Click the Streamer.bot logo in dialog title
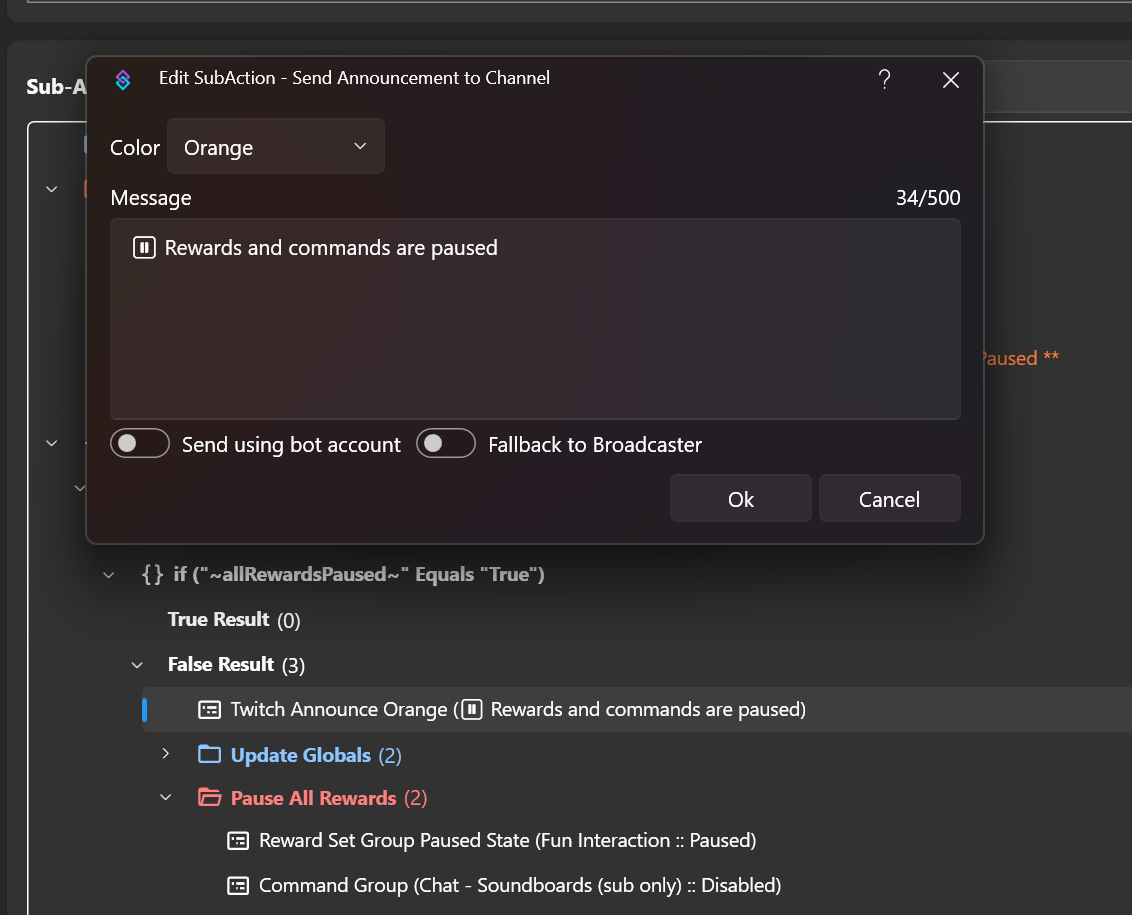The image size is (1132, 915). coord(123,80)
